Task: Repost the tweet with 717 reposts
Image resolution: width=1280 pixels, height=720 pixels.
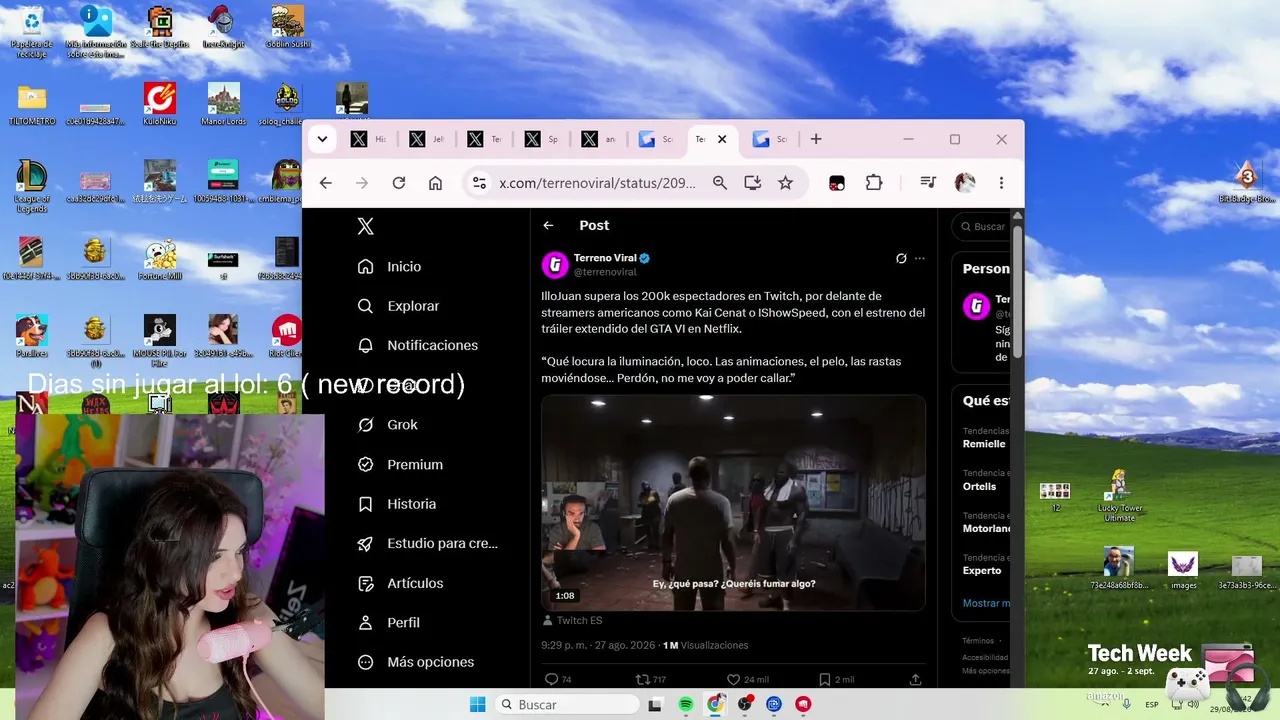Action: tap(643, 680)
